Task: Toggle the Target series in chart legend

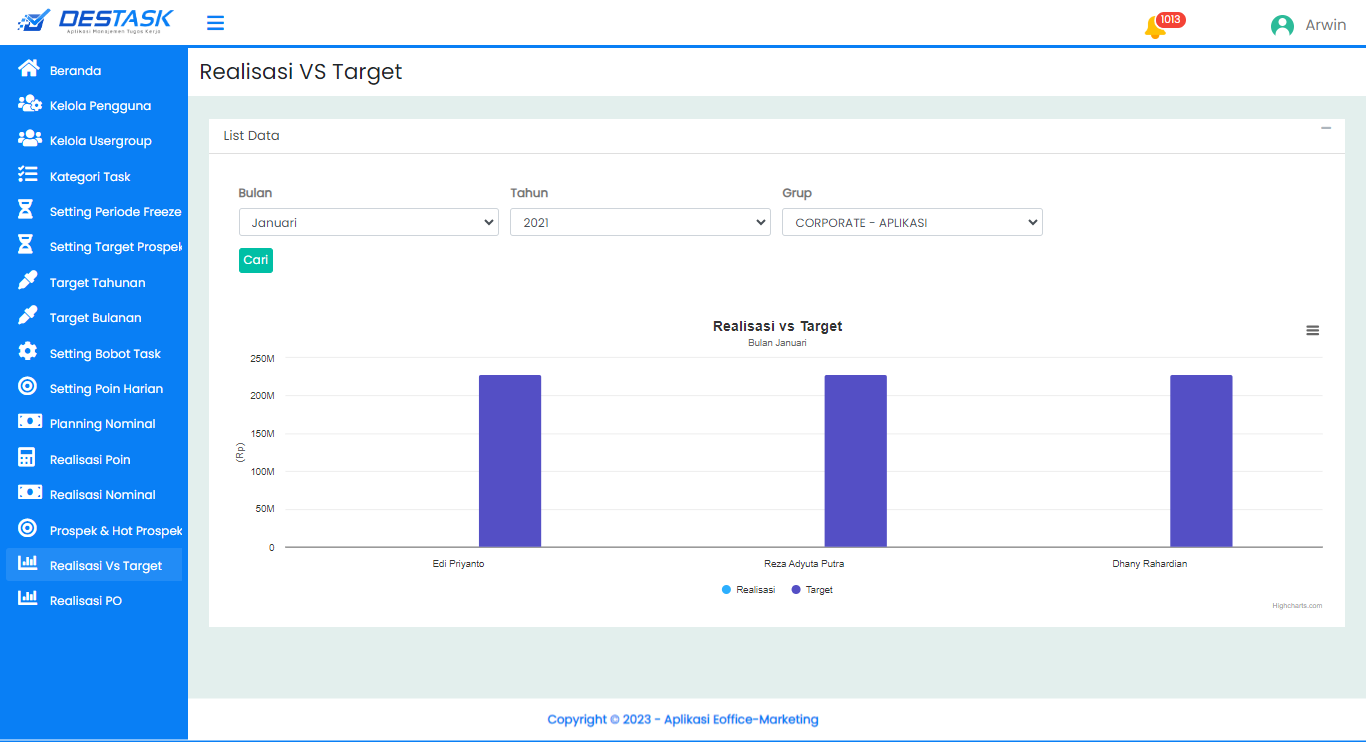Action: (x=812, y=590)
